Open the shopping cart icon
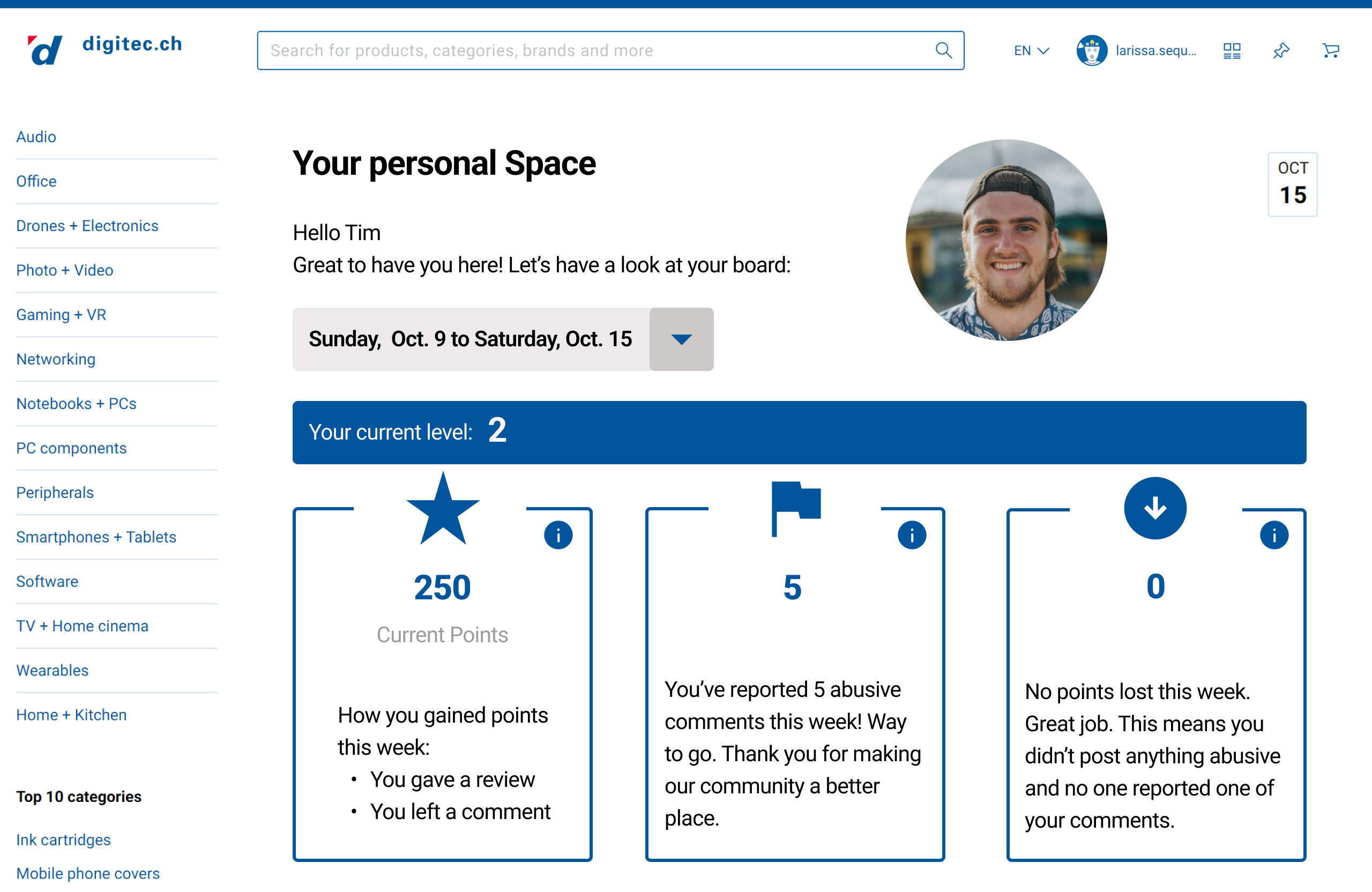Screen dimensions: 1372x892 (x=1331, y=51)
